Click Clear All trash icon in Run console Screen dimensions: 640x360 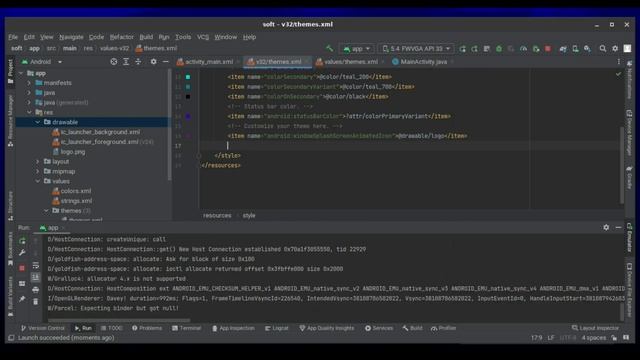(36, 302)
